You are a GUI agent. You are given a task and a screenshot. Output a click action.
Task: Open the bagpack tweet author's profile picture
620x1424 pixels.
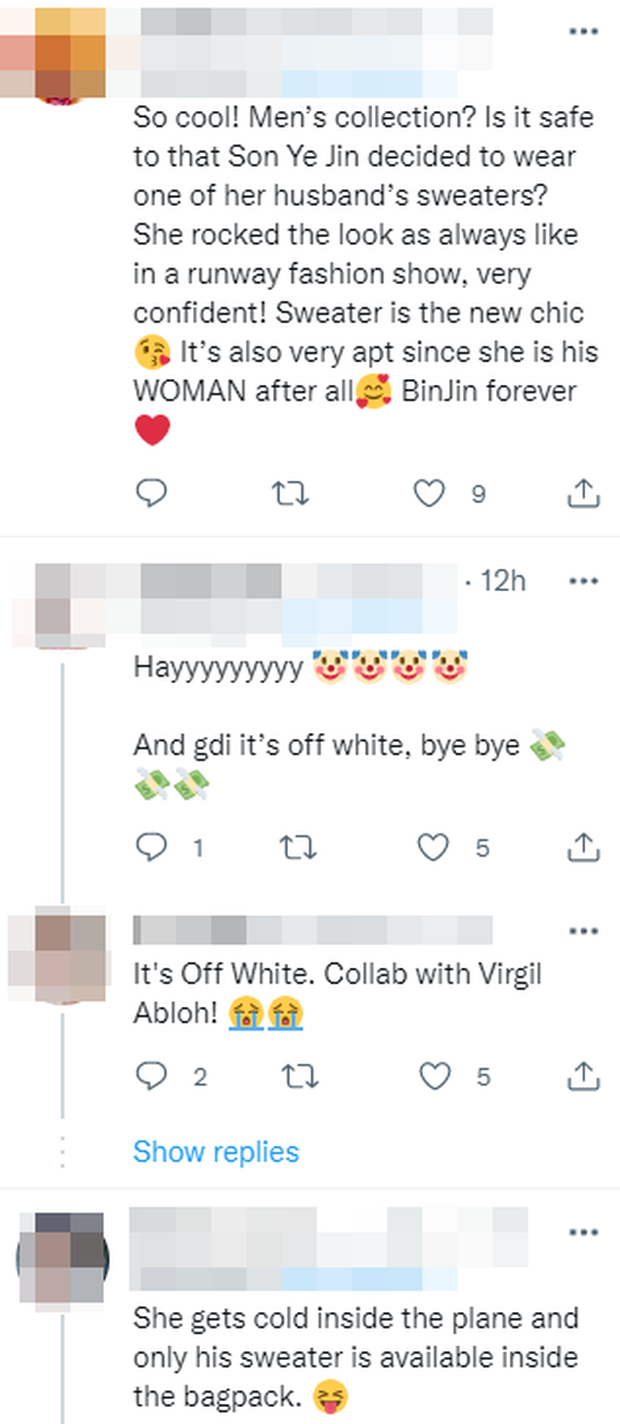coord(69,1258)
